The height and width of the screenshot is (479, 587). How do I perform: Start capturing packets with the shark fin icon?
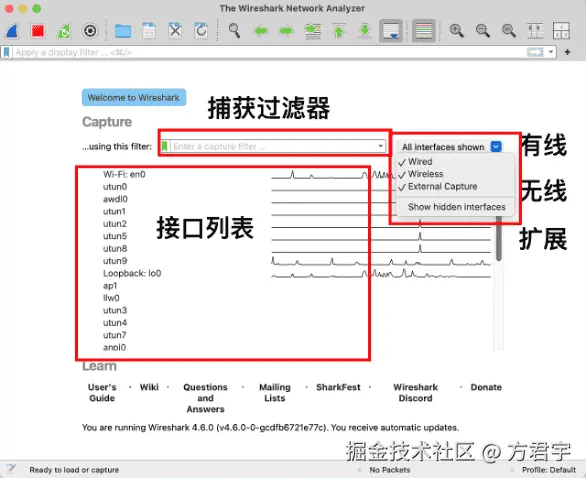[x=12, y=31]
